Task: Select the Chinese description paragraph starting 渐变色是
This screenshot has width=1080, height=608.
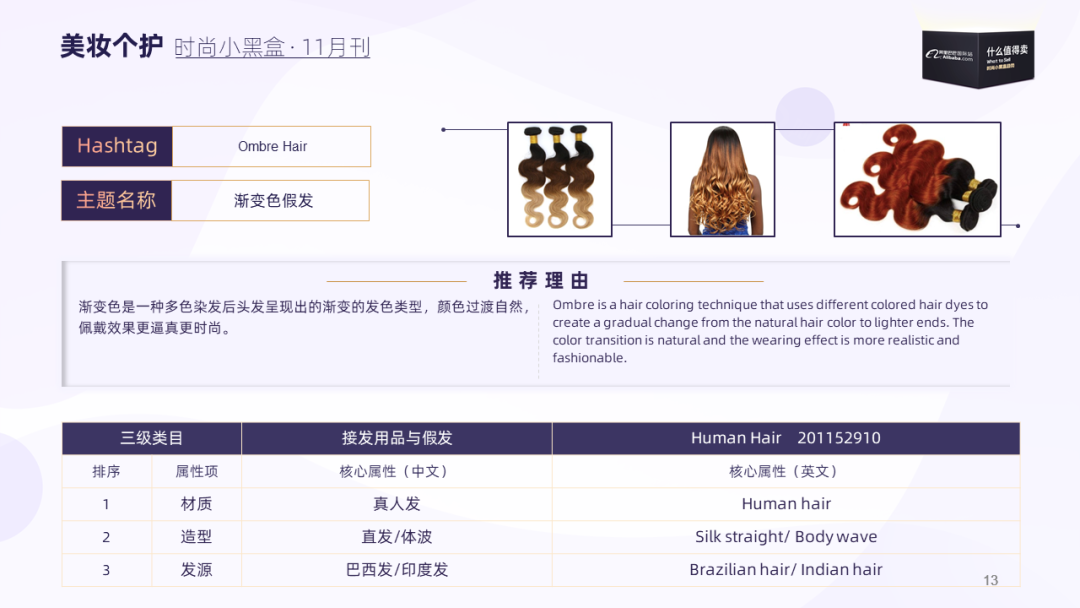Action: (304, 317)
